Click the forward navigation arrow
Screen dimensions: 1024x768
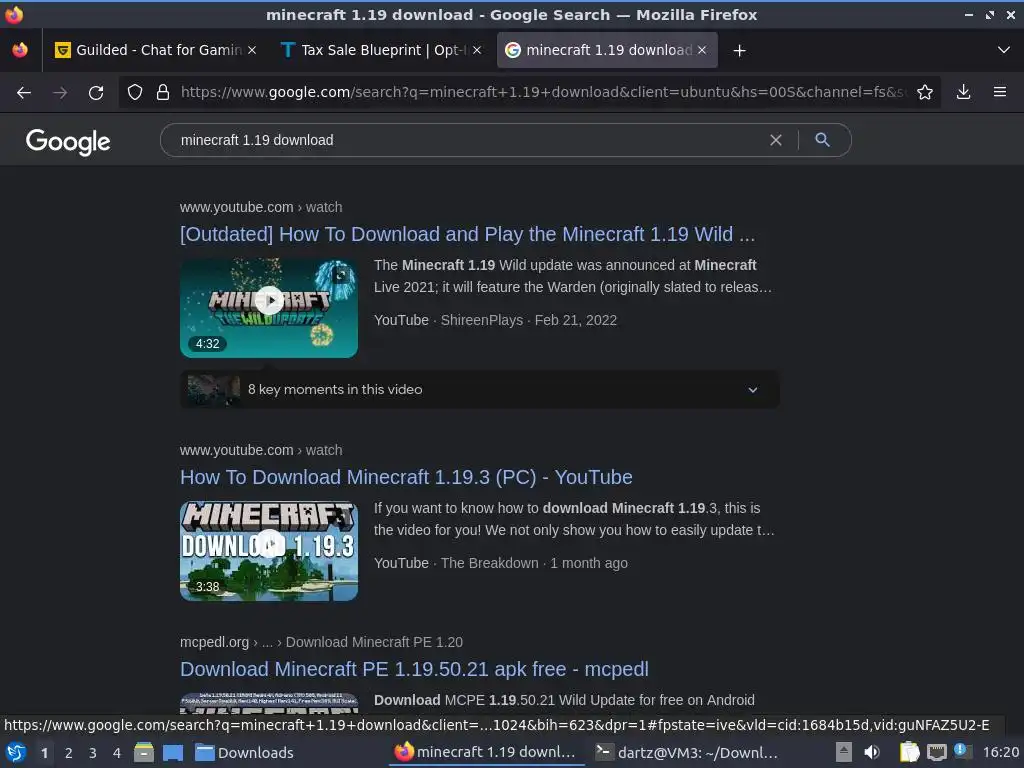tap(60, 93)
